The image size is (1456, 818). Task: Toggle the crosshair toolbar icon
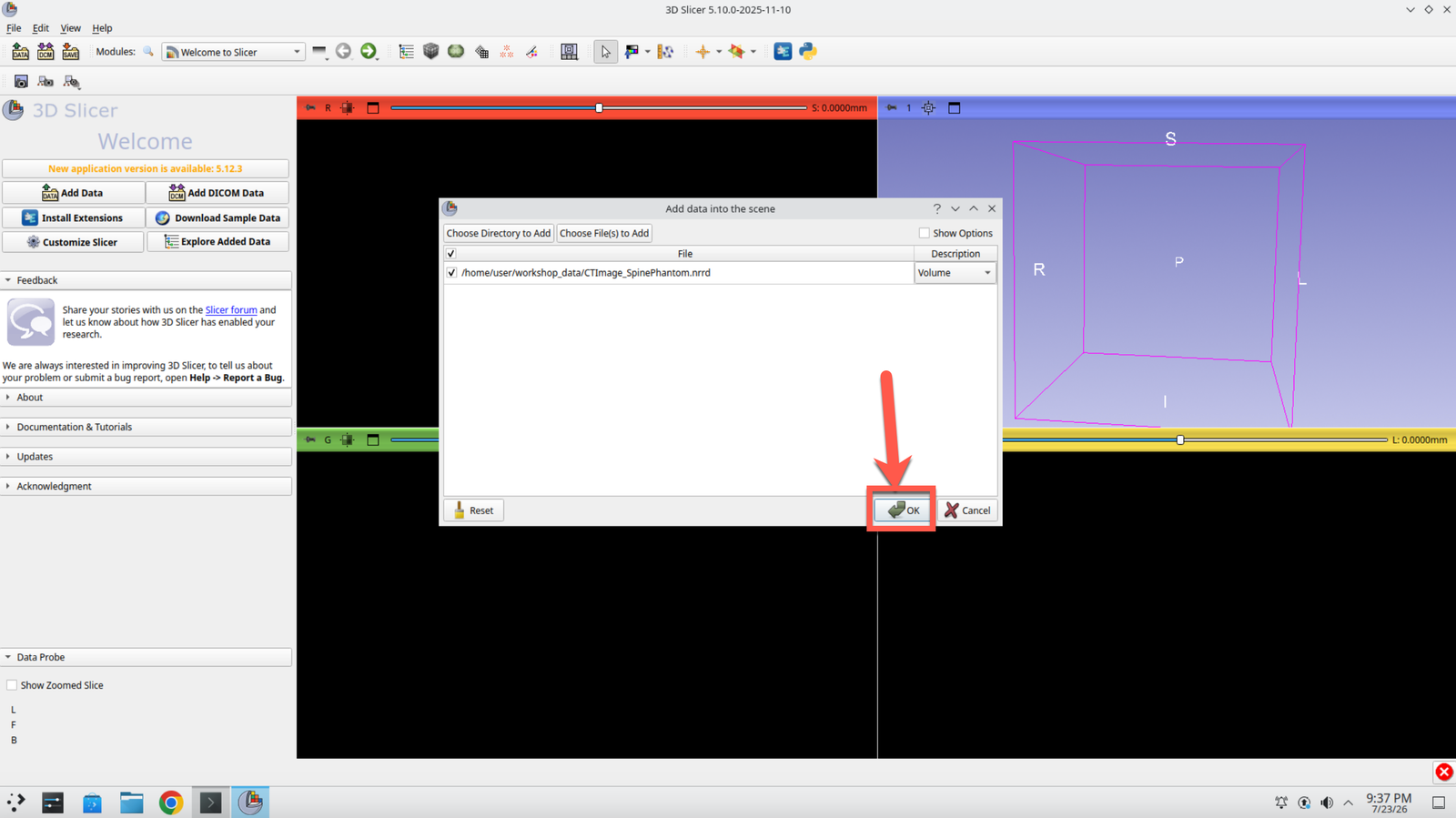(x=703, y=52)
